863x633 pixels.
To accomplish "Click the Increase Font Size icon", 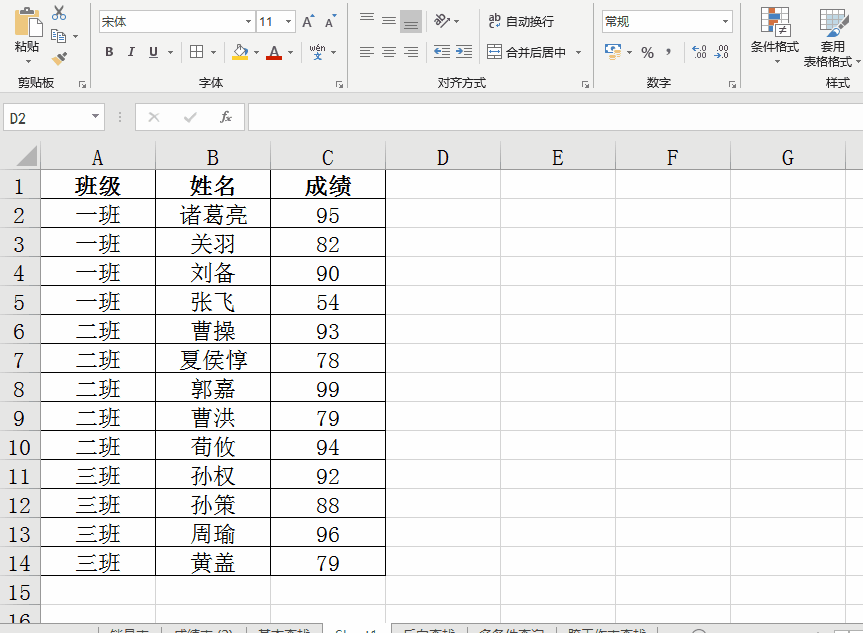I will coord(308,21).
